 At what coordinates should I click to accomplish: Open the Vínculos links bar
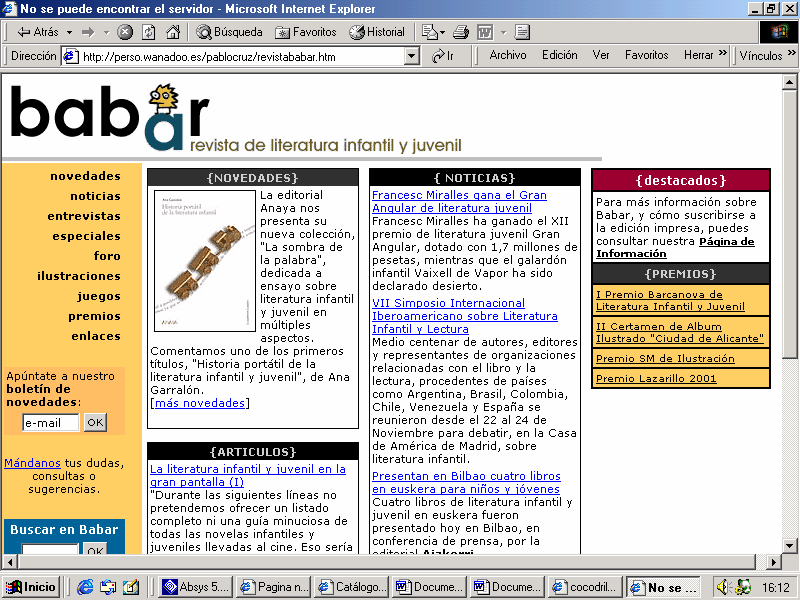761,56
